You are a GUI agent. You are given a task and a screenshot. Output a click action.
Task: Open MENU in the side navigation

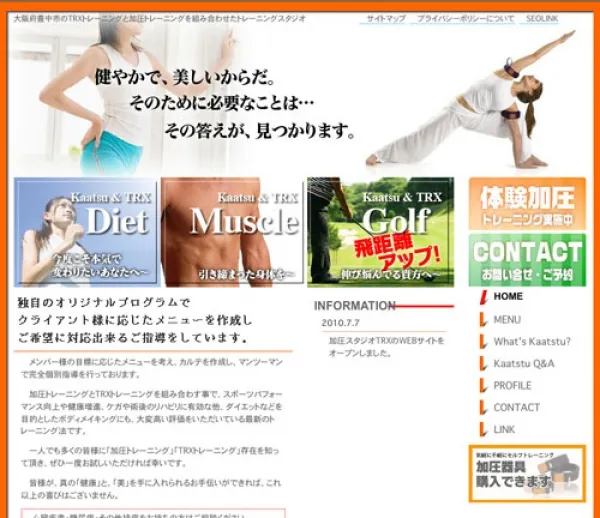(507, 319)
